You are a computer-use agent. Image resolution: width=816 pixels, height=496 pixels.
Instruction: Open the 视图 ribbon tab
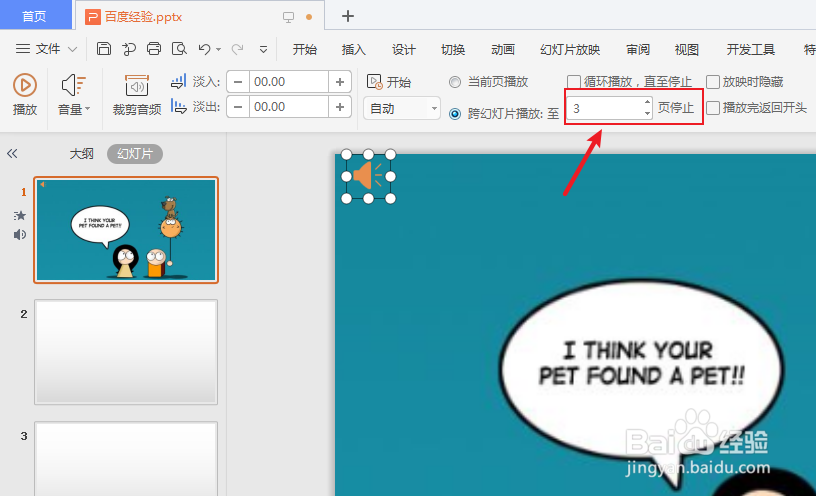pos(687,49)
